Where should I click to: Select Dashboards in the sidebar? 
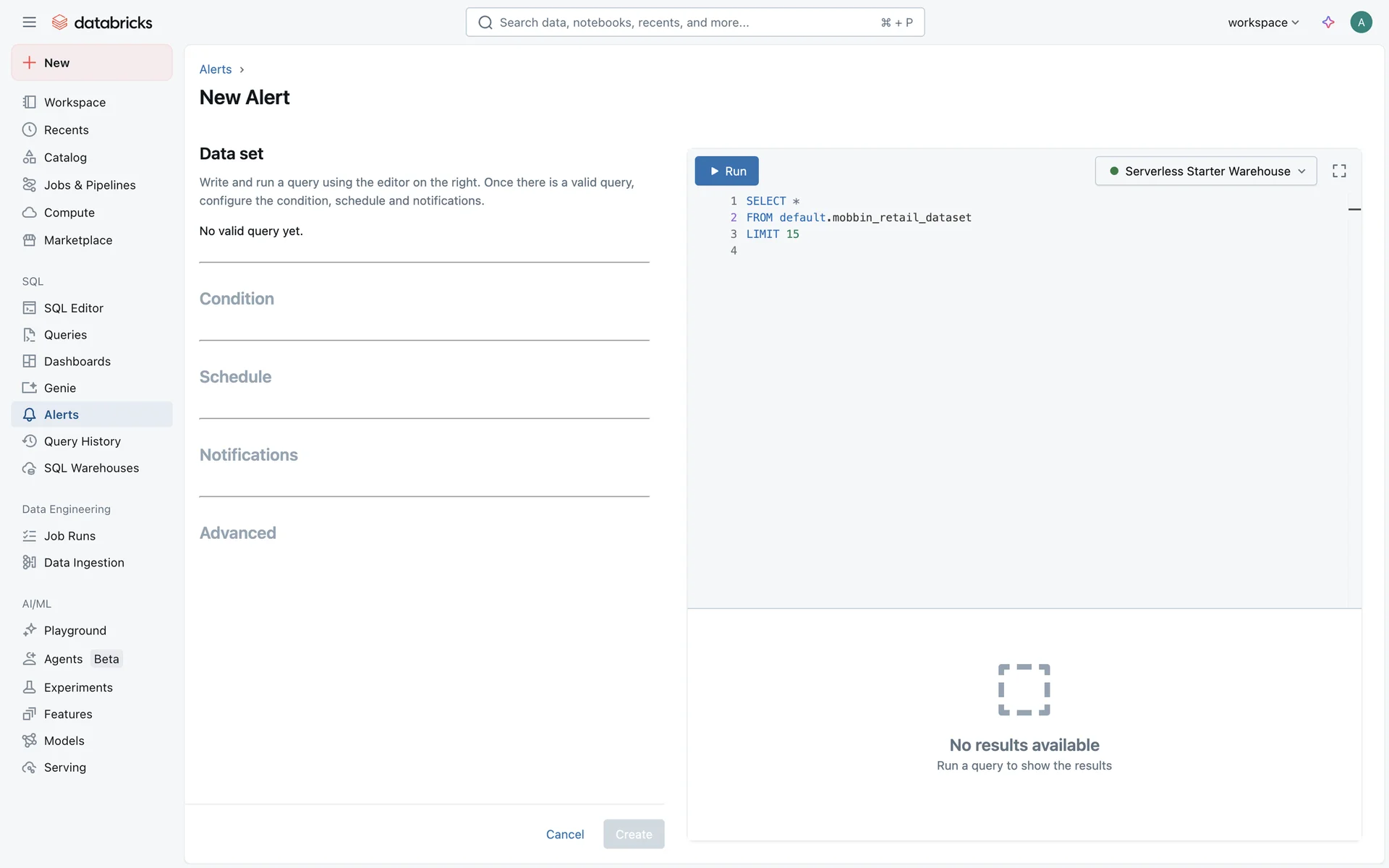tap(77, 362)
